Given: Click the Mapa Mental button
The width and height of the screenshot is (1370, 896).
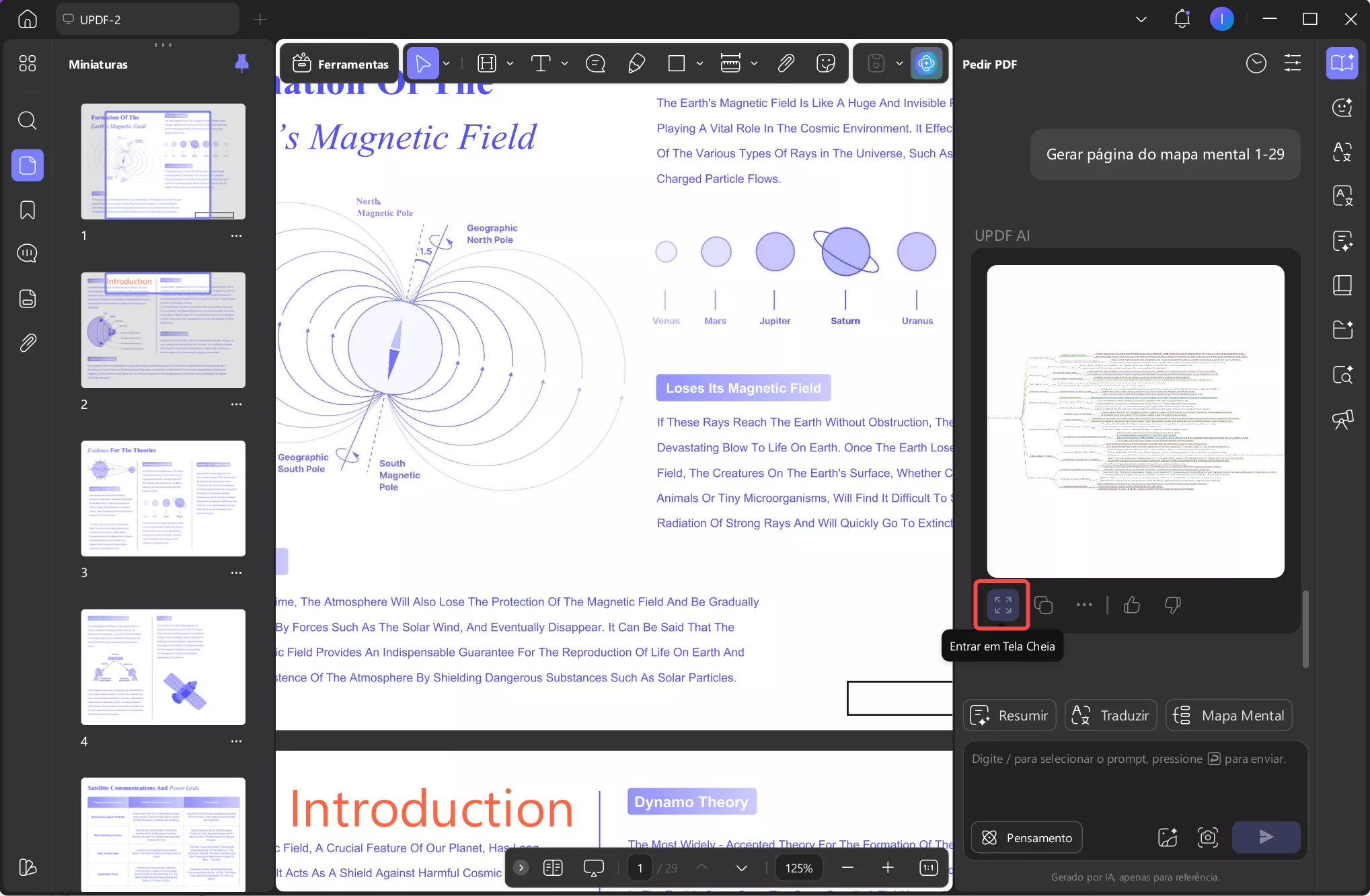Looking at the screenshot, I should (x=1229, y=716).
